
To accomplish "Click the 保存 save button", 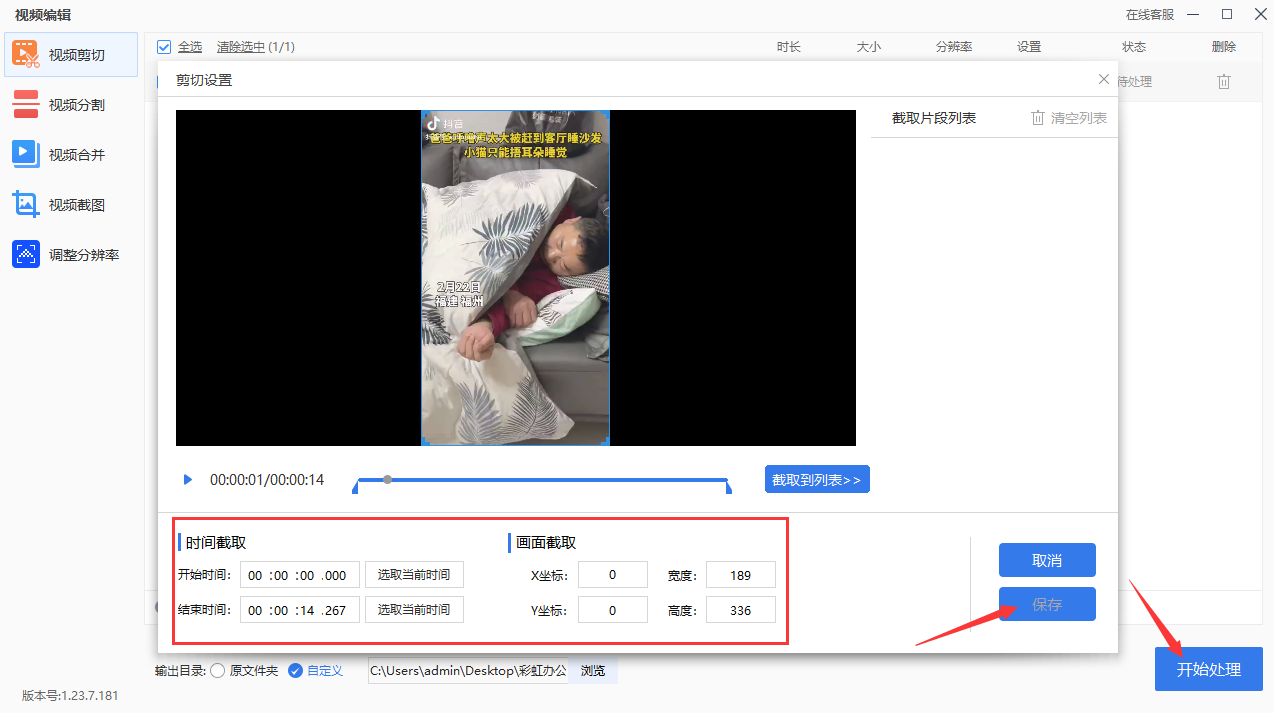I will coord(1047,604).
